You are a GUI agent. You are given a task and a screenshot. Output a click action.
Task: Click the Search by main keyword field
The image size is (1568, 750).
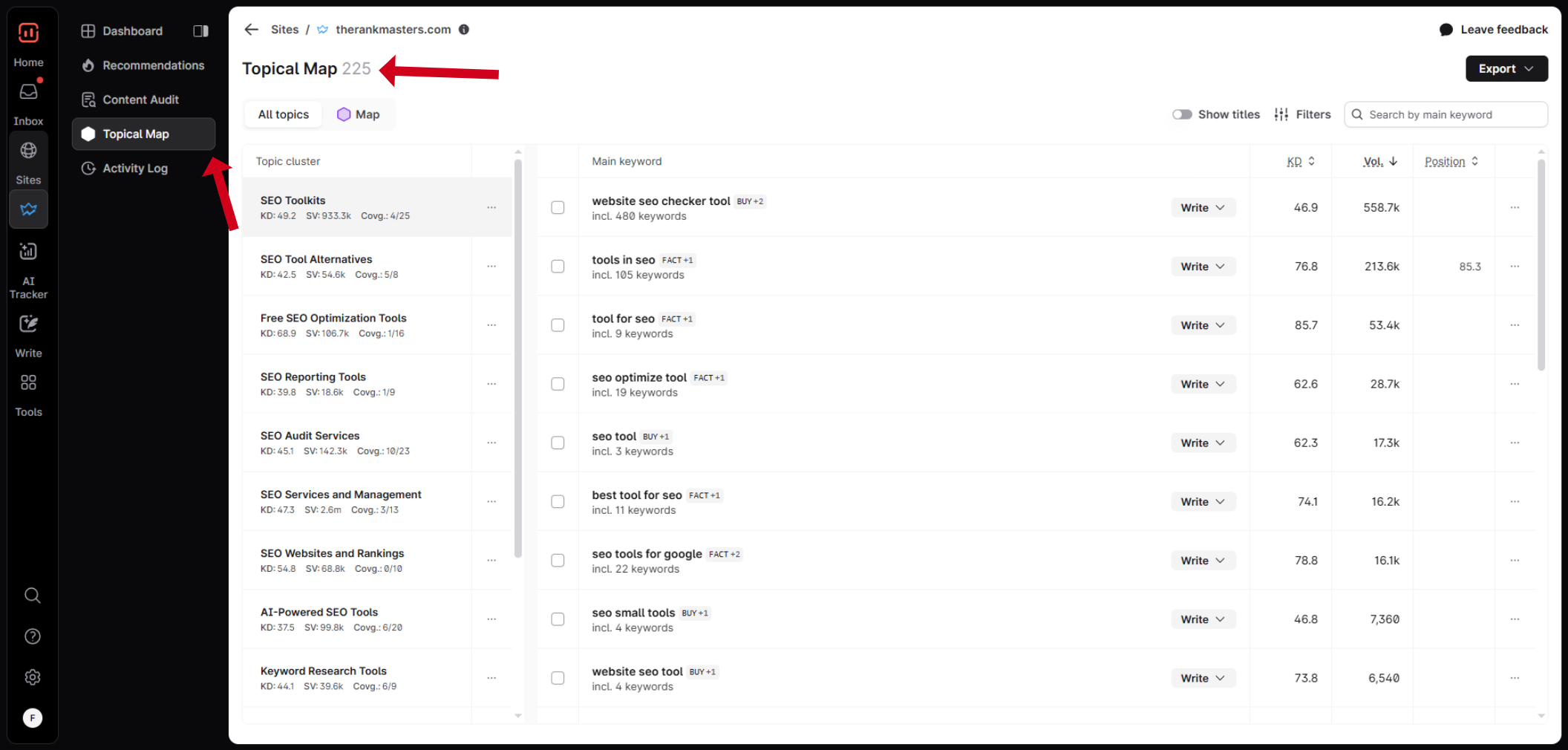pyautogui.click(x=1445, y=114)
